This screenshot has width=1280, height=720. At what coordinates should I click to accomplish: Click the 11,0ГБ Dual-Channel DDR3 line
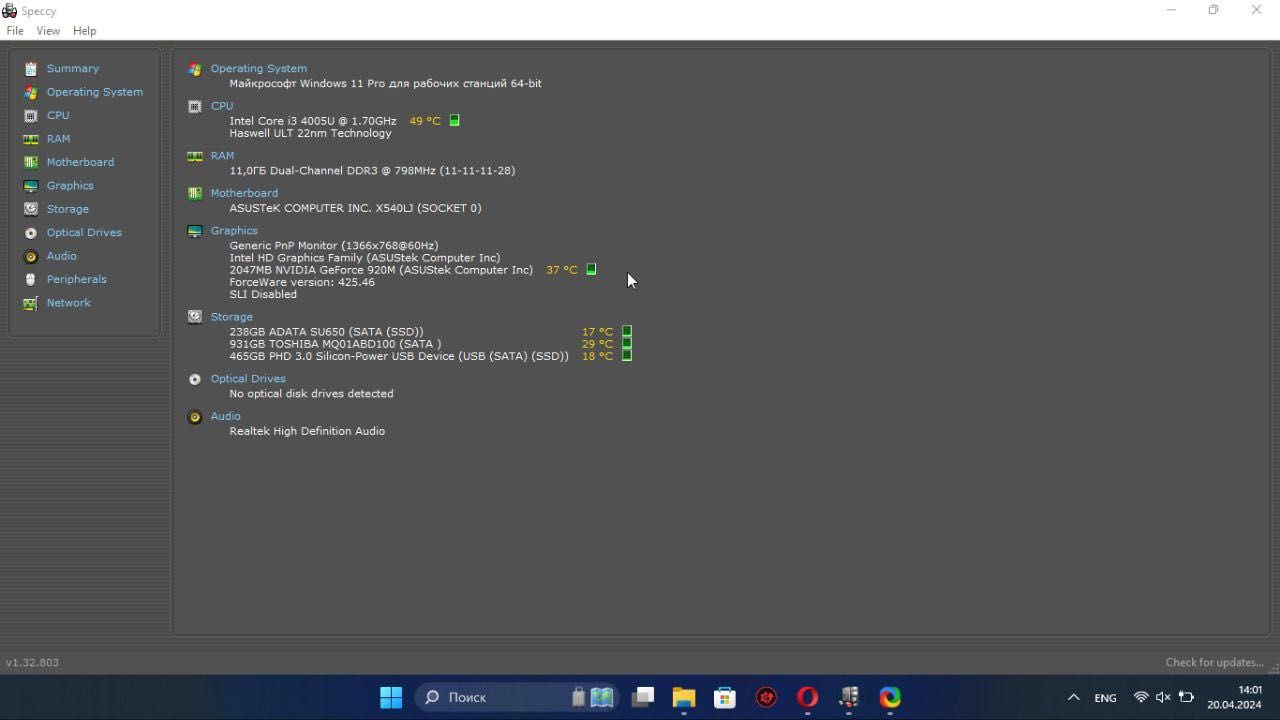point(372,170)
